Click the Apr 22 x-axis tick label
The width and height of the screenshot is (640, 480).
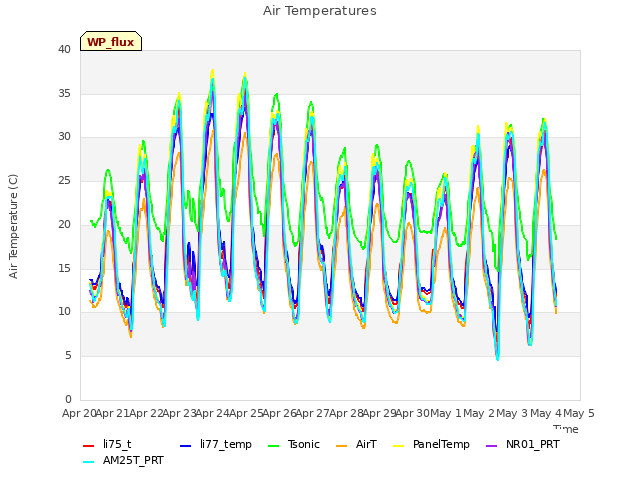pos(146,413)
